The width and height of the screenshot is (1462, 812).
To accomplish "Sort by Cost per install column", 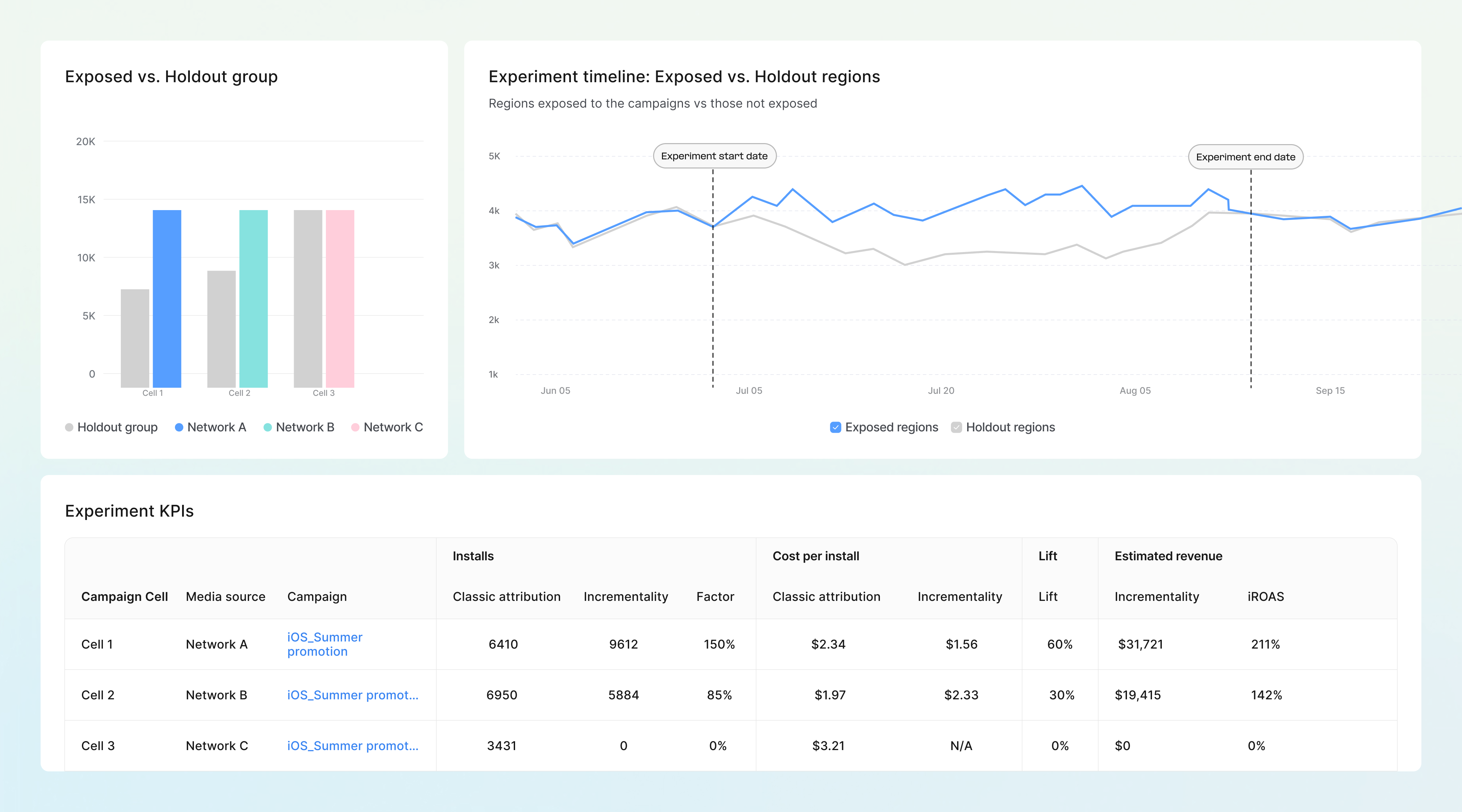I will point(816,556).
